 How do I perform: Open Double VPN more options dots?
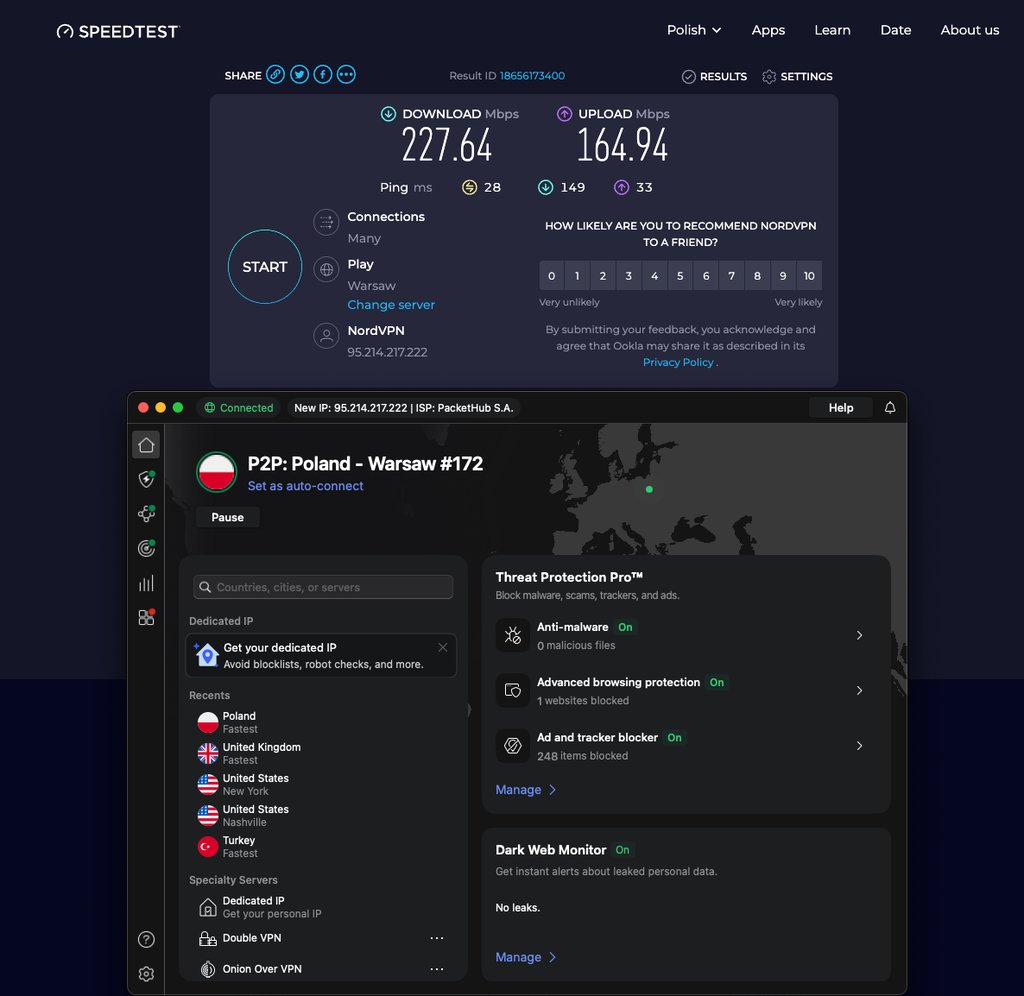437,938
